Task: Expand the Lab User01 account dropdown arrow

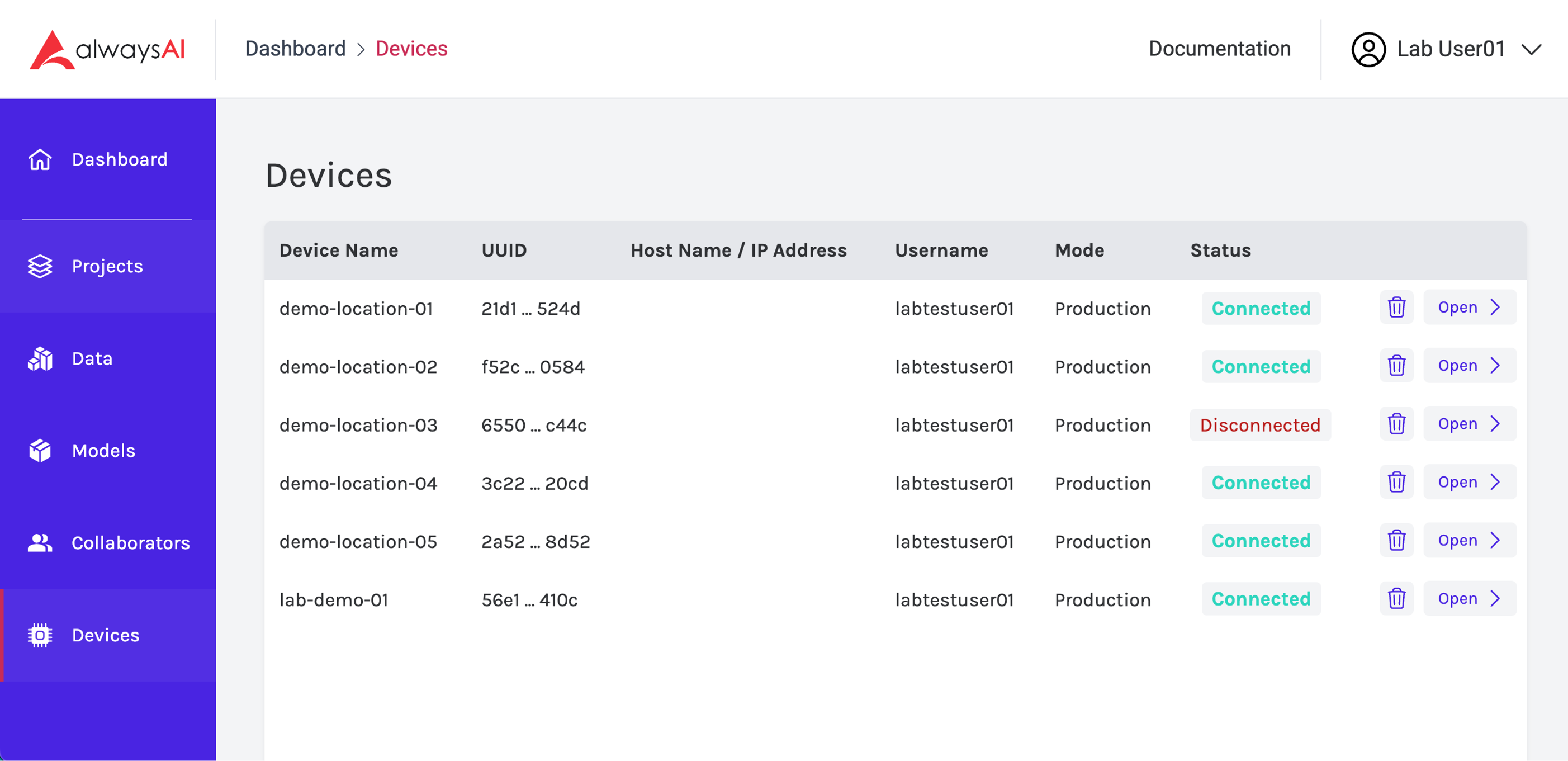Action: click(1531, 49)
